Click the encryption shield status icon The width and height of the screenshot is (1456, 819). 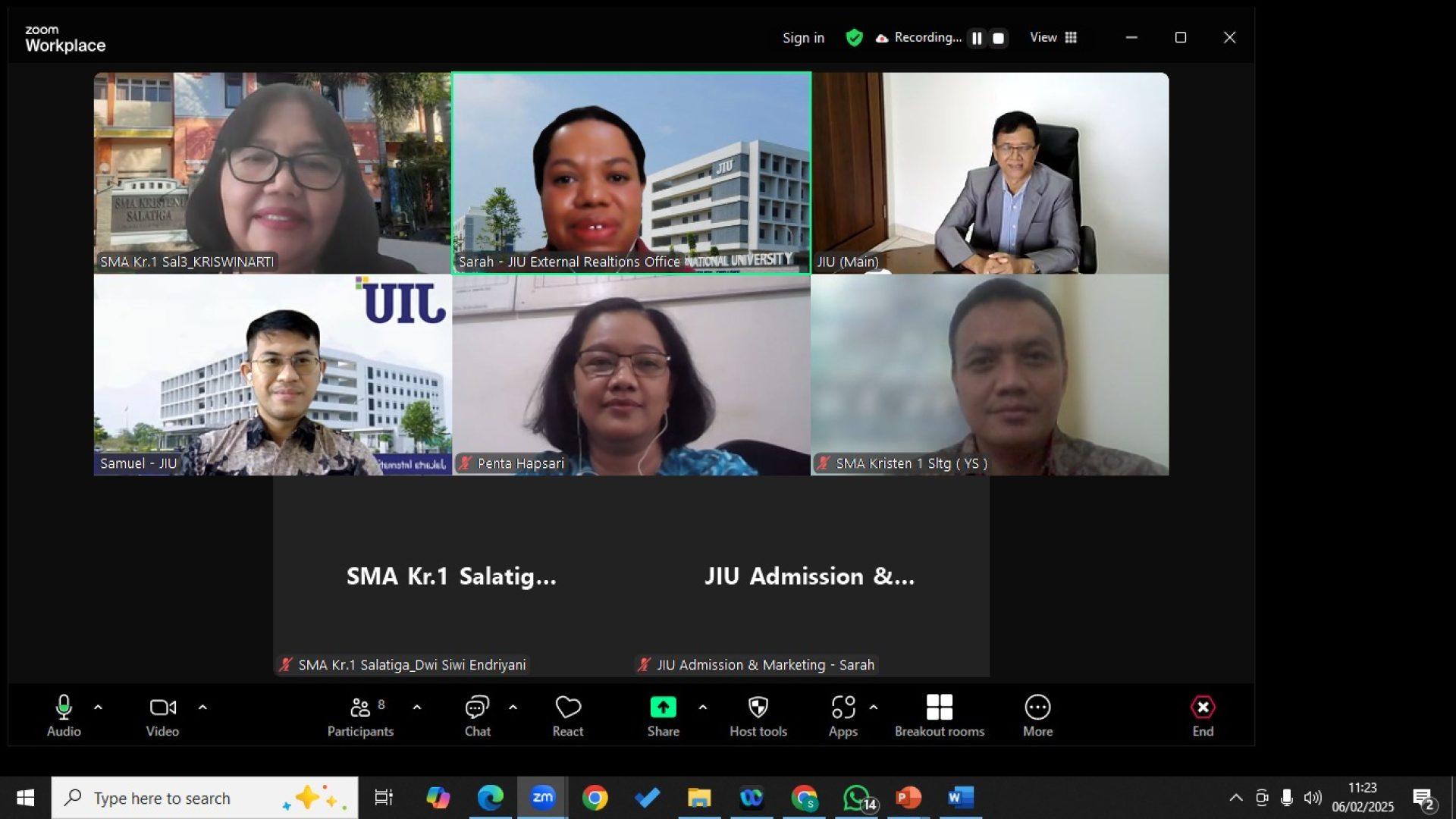[854, 38]
